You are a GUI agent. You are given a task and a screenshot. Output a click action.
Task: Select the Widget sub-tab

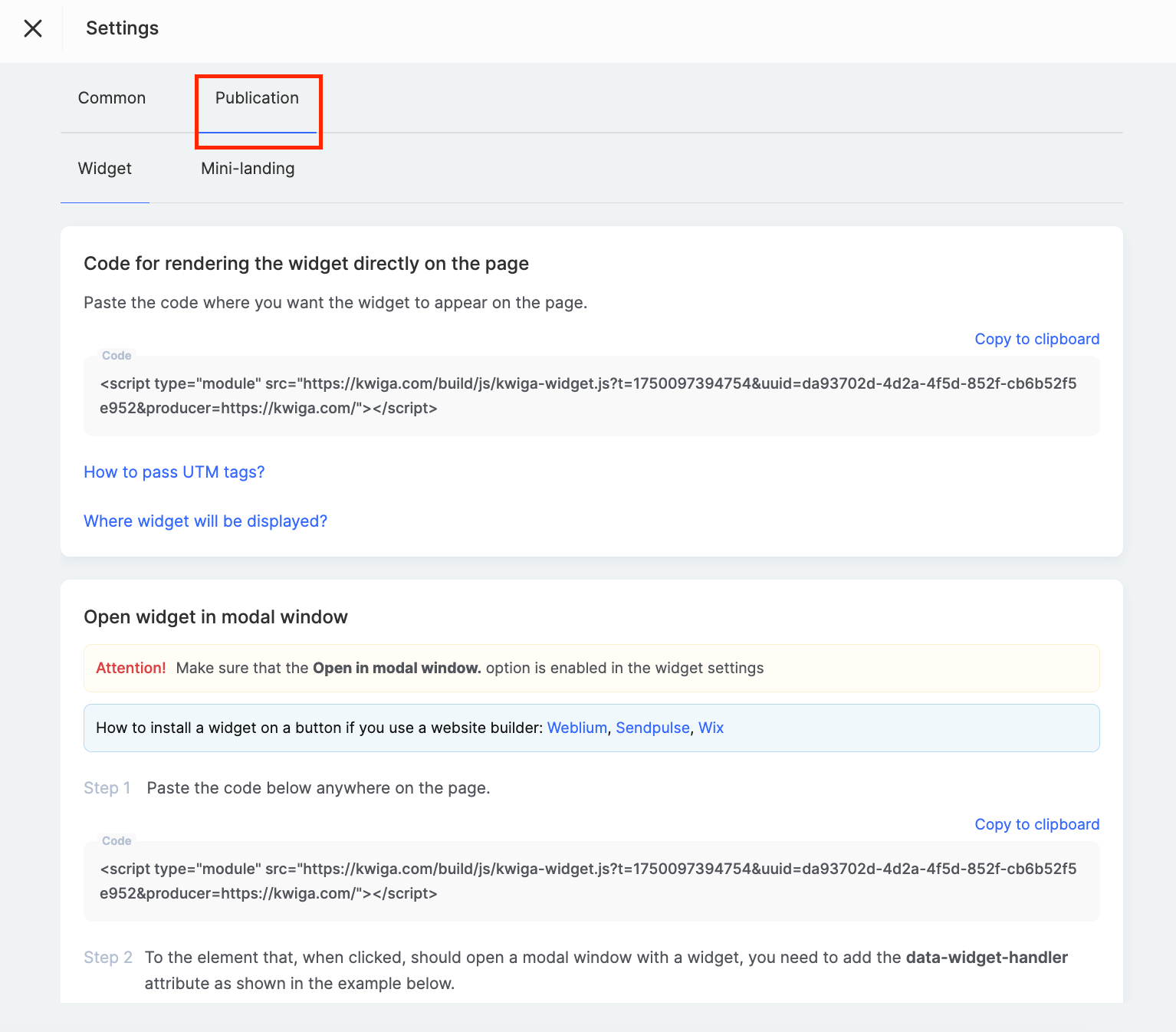tap(105, 169)
